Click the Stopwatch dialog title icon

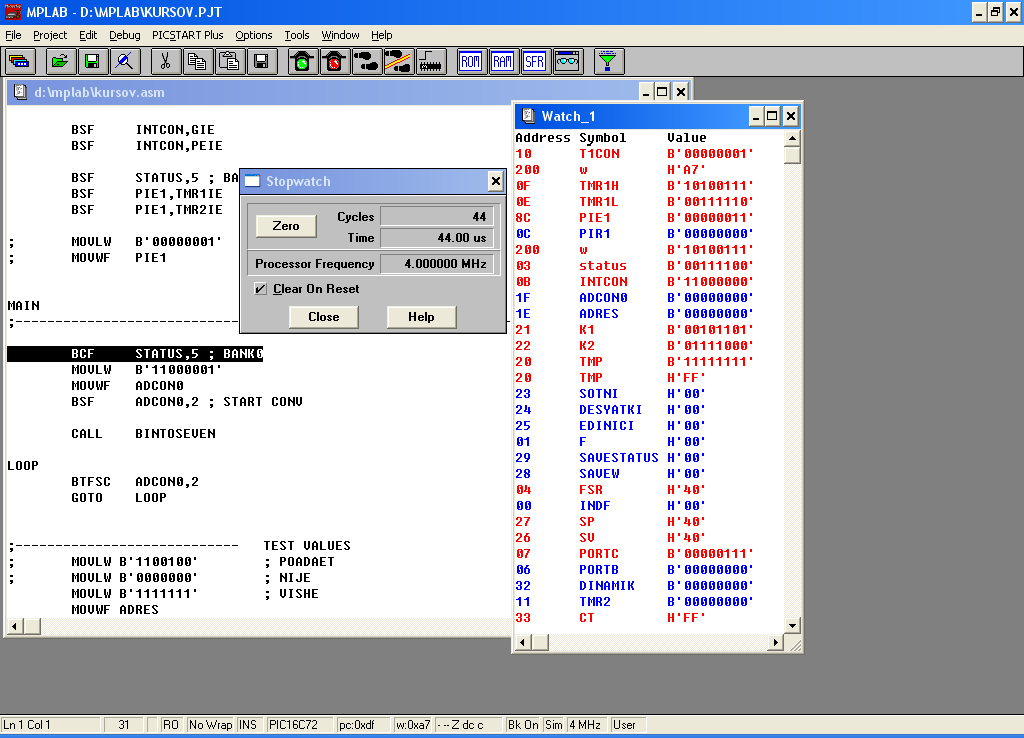pyautogui.click(x=253, y=182)
